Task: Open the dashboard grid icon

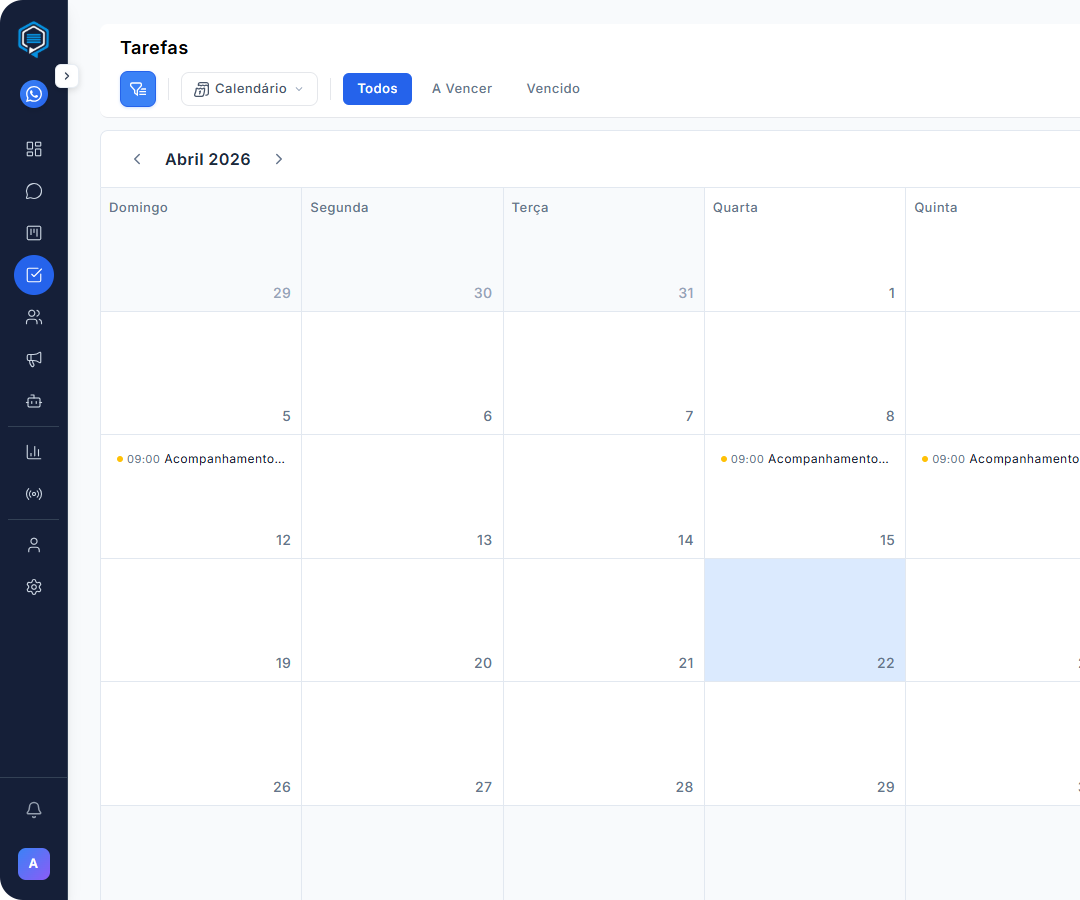Action: [34, 149]
